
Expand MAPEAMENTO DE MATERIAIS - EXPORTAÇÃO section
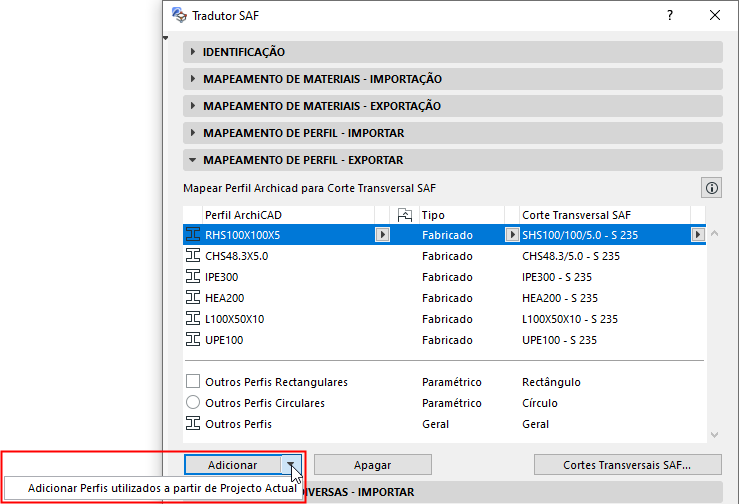pyautogui.click(x=193, y=106)
